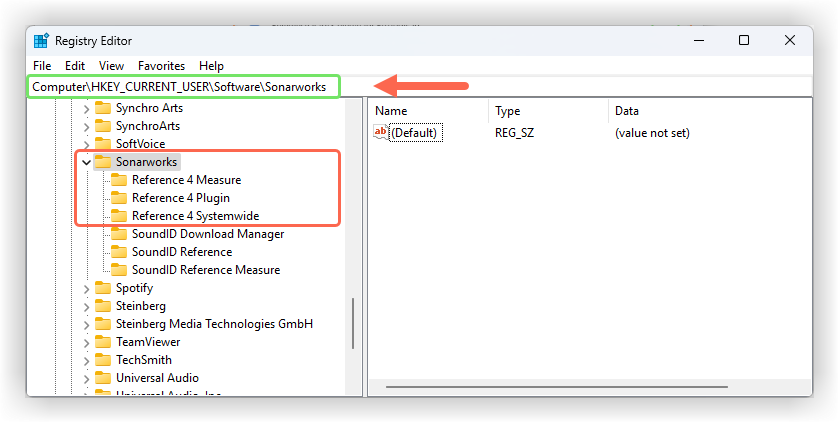This screenshot has width=839, height=423.
Task: Click the REG_SZ type cell
Action: [514, 133]
